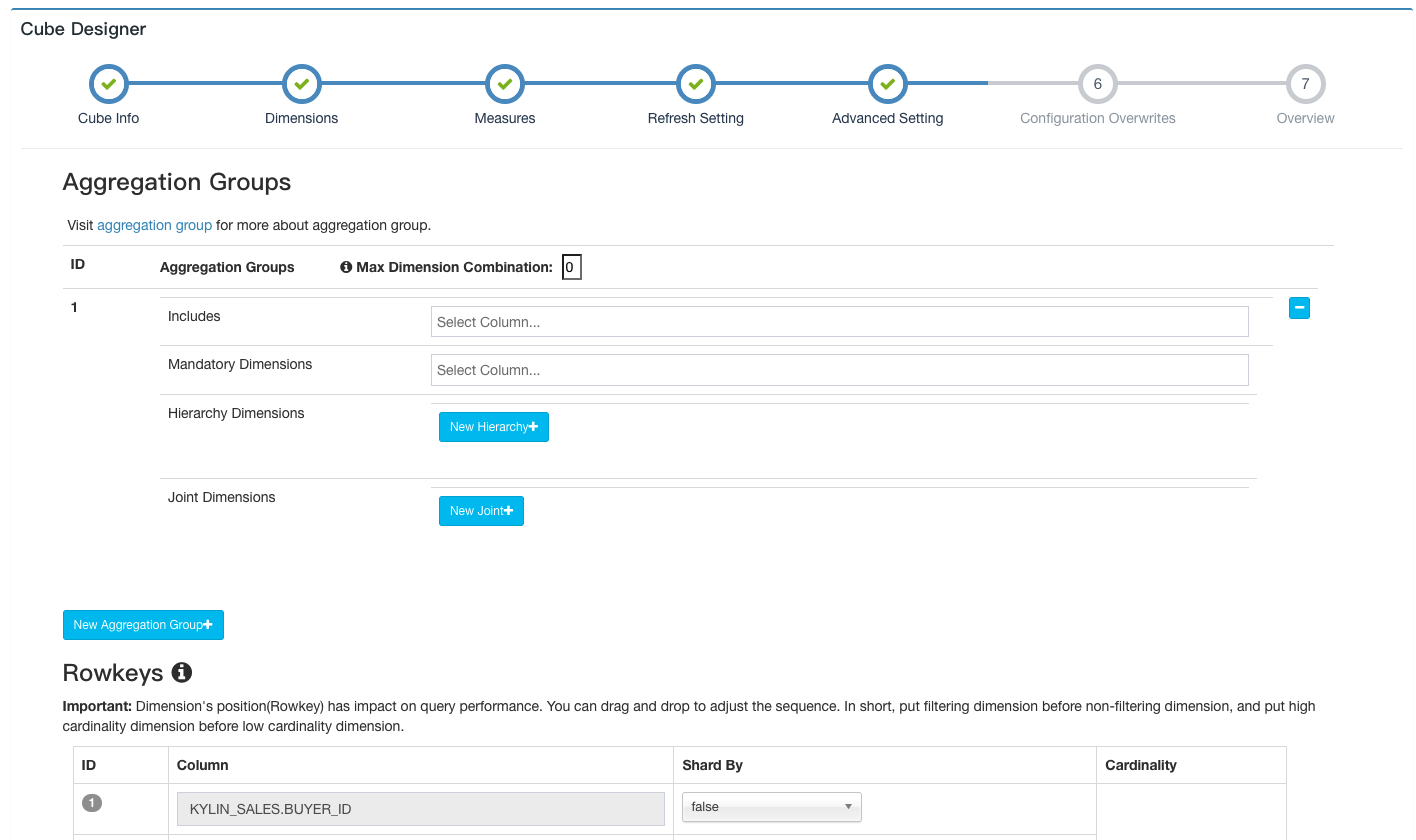Select the Overview step label

pos(1305,118)
